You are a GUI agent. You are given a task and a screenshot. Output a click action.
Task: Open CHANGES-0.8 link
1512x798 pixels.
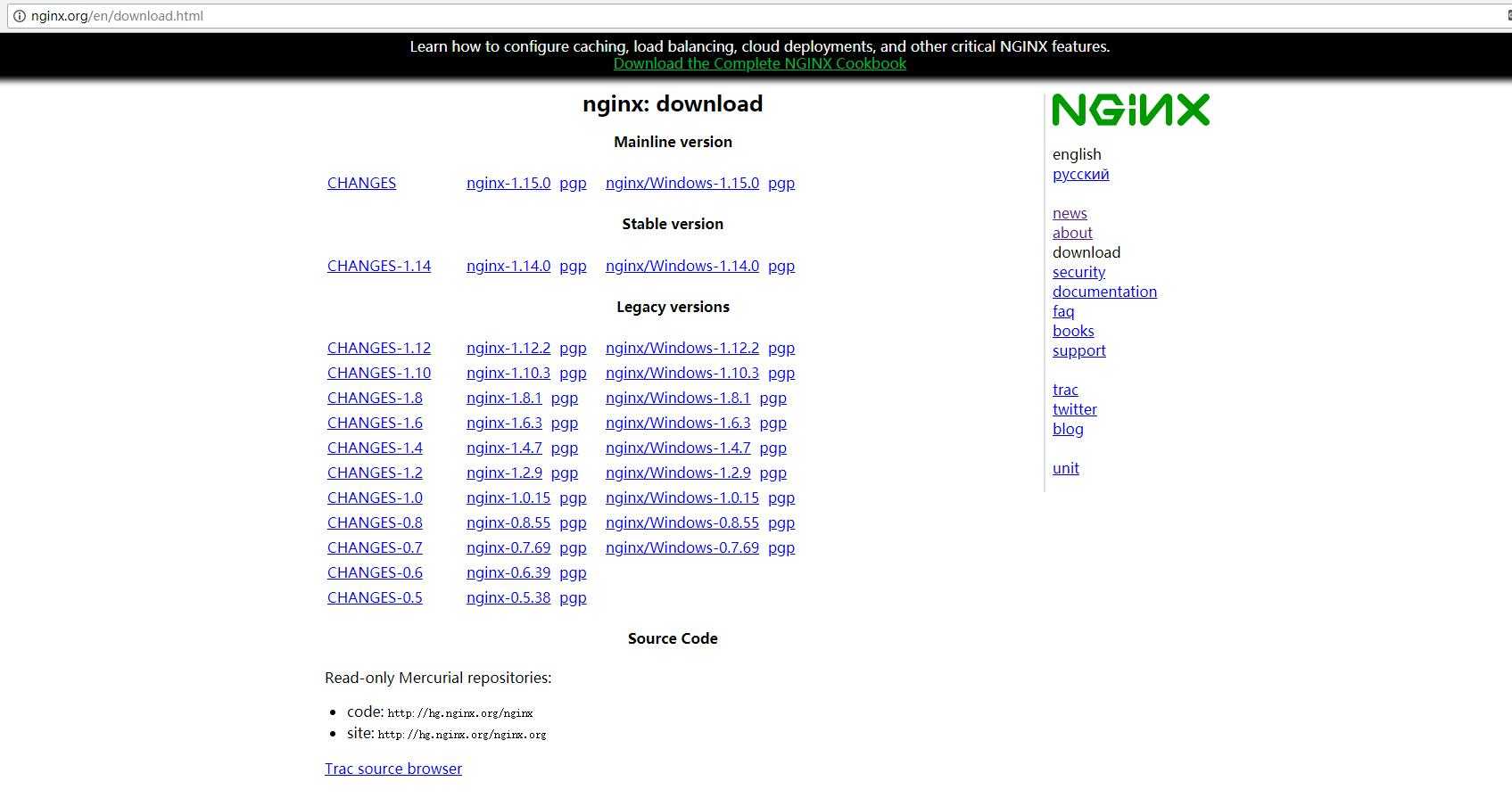click(375, 522)
